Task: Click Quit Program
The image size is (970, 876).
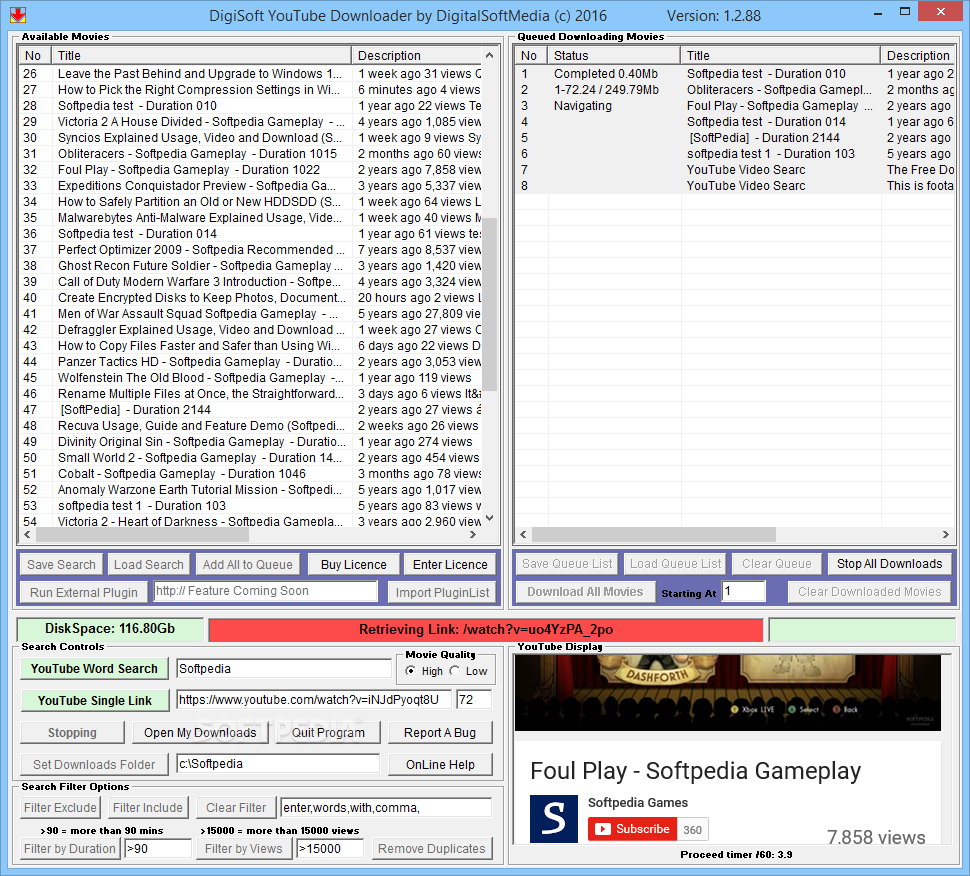Action: [328, 732]
